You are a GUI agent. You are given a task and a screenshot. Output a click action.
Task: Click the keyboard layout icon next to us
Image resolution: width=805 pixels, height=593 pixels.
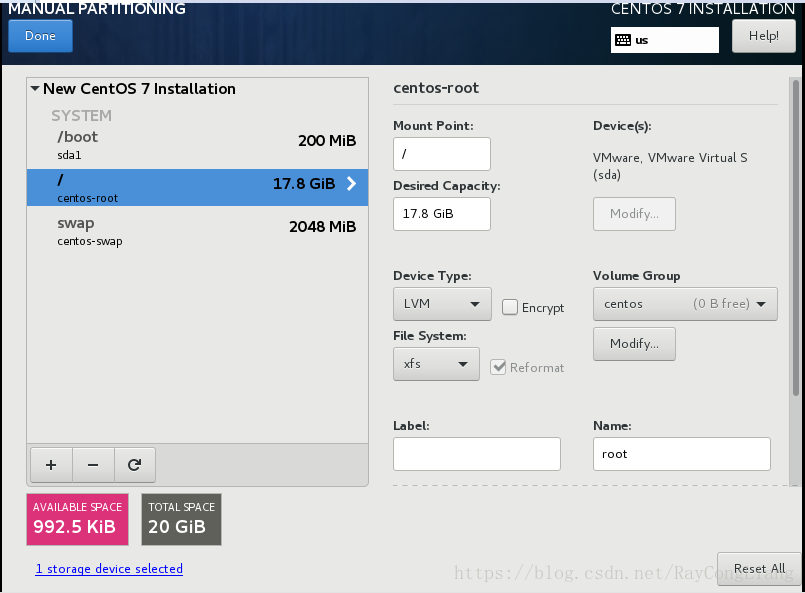pos(623,40)
